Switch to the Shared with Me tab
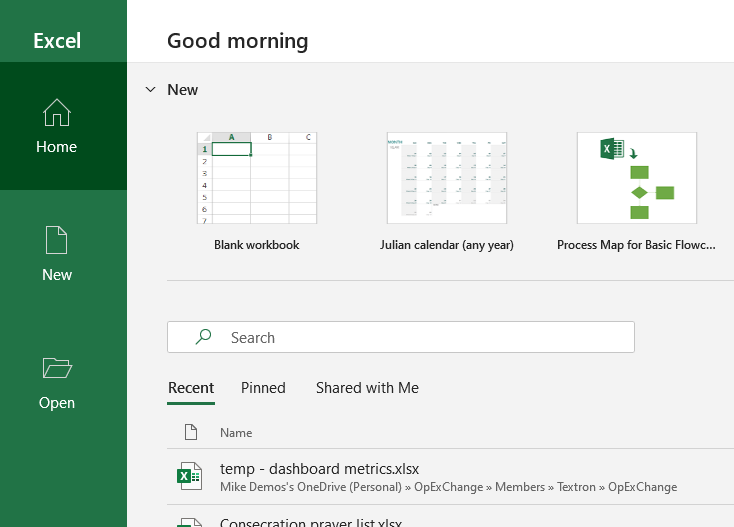The height and width of the screenshot is (527, 734). tap(367, 388)
